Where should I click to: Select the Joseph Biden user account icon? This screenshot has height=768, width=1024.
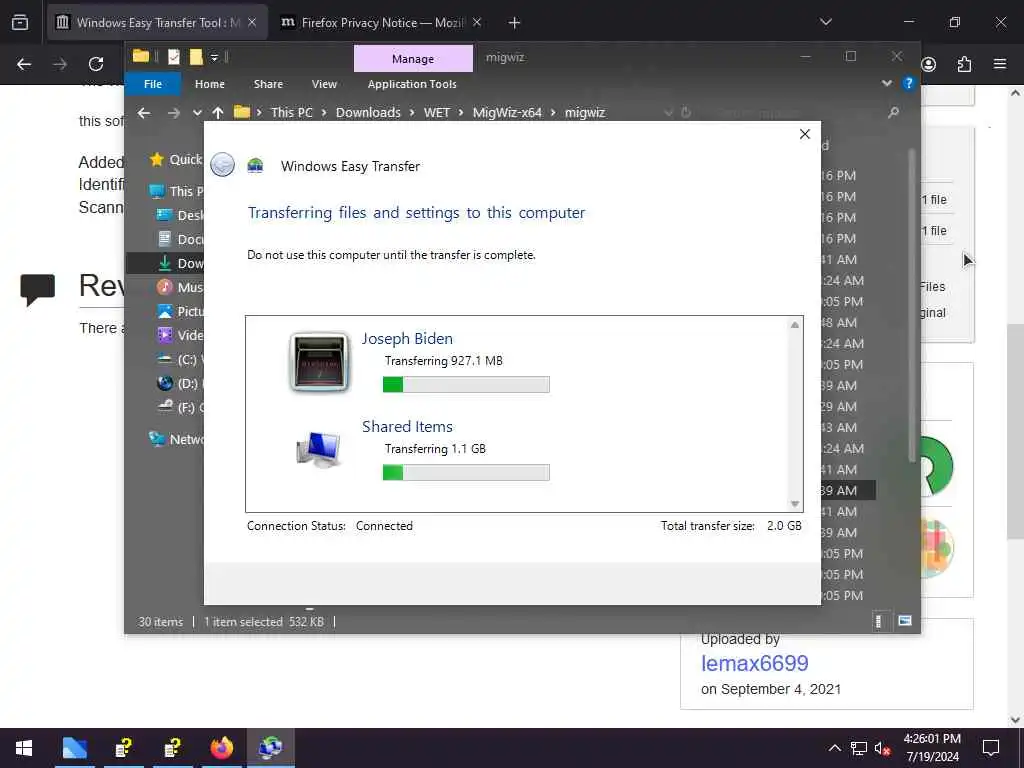319,361
